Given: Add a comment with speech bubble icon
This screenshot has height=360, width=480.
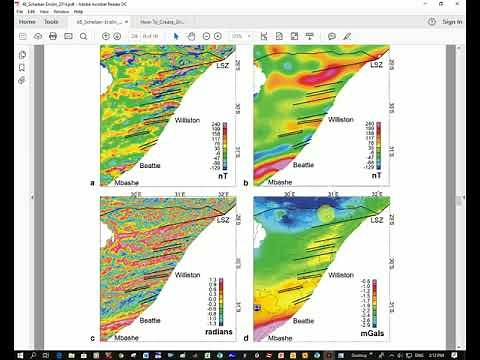Looking at the screenshot, I should click(332, 36).
